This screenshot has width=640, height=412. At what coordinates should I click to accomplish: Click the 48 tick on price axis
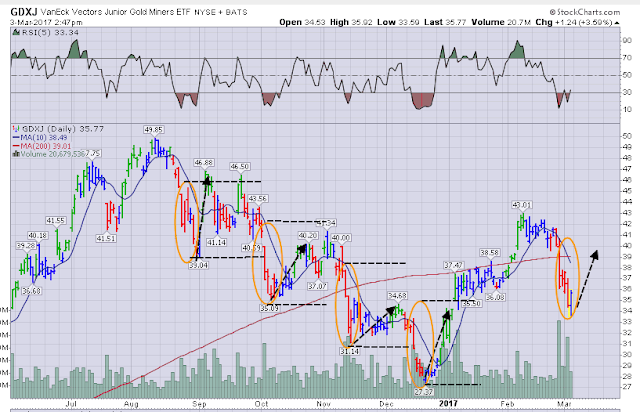click(x=627, y=158)
